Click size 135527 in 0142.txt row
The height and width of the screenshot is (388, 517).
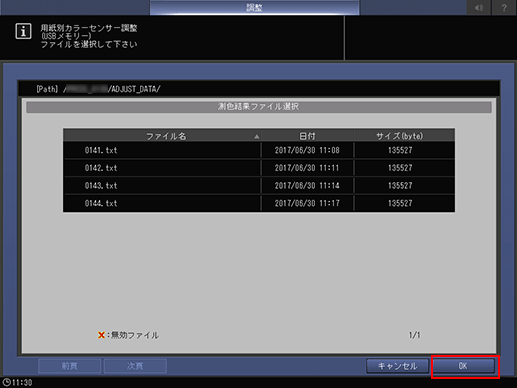pos(400,168)
